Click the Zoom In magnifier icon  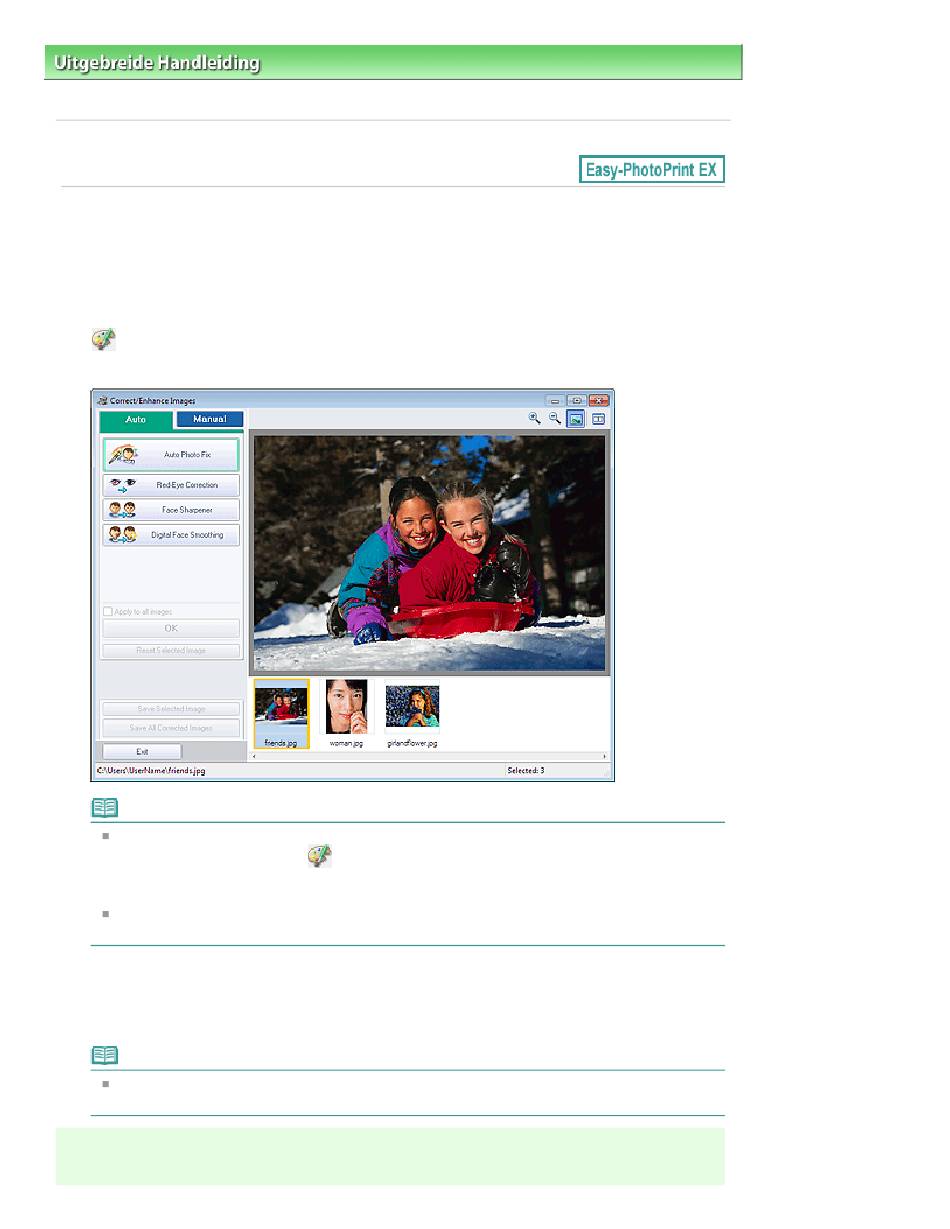535,420
